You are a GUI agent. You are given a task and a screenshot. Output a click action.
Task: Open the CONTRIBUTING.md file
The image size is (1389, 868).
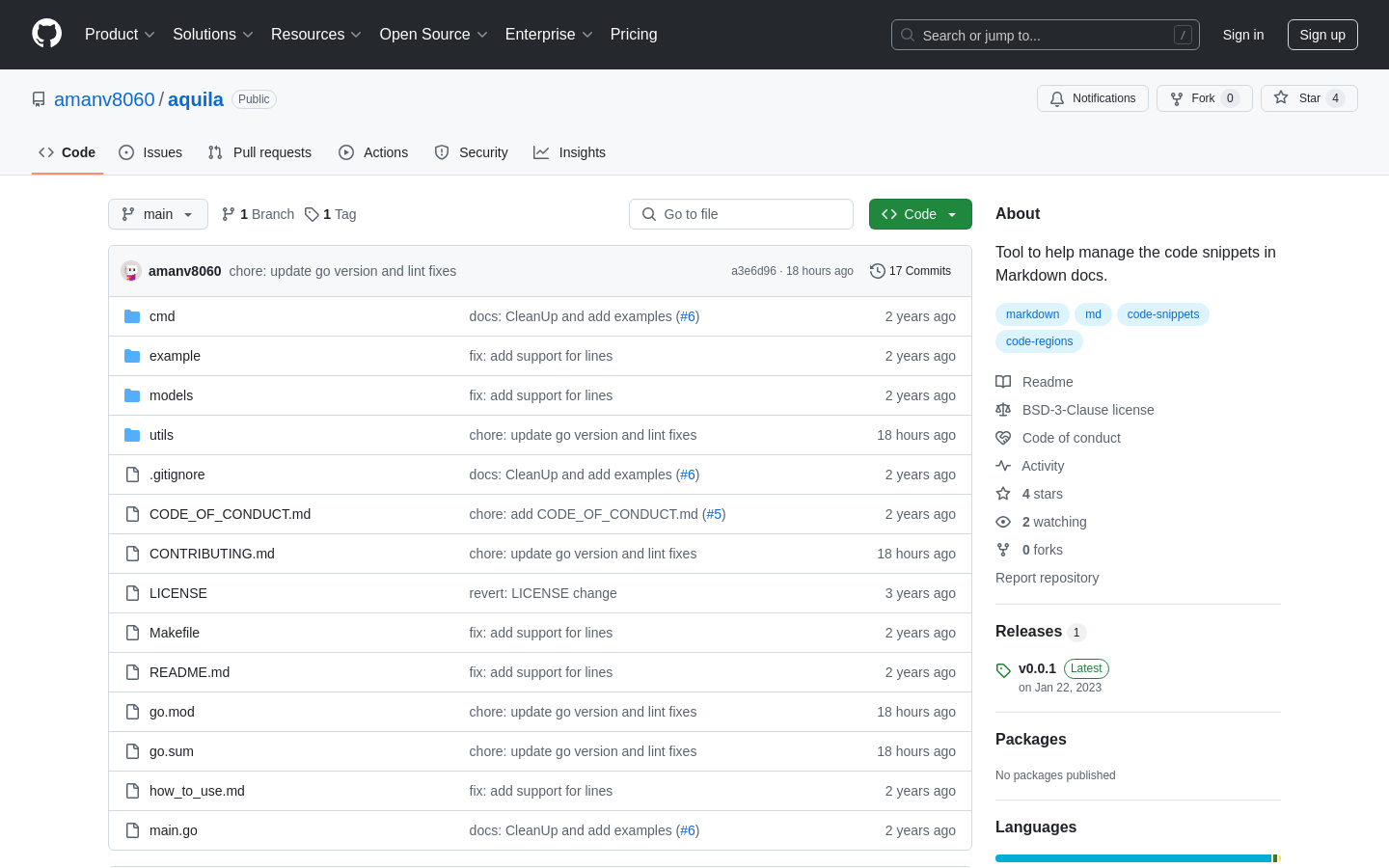[x=212, y=554]
